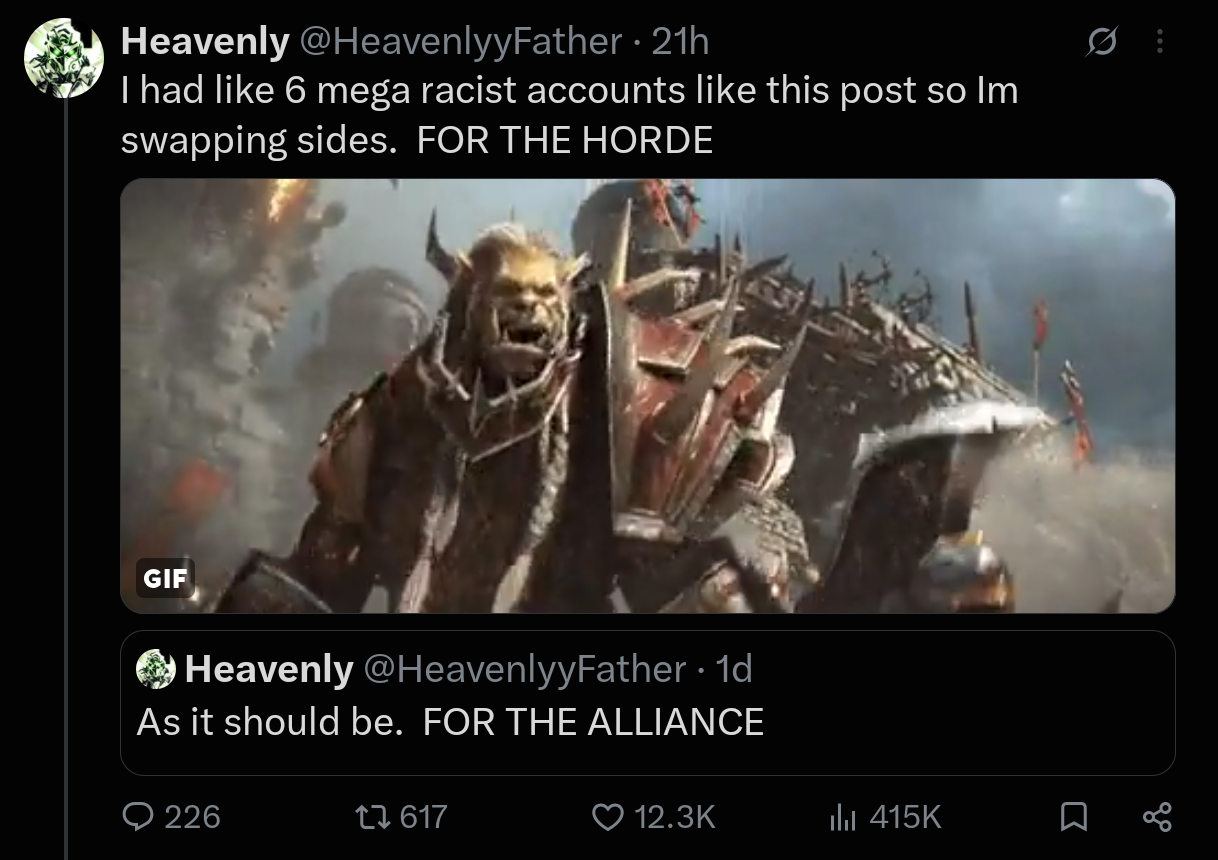Open the quoted tweet's small avatar
The height and width of the screenshot is (860, 1218).
tap(155, 669)
